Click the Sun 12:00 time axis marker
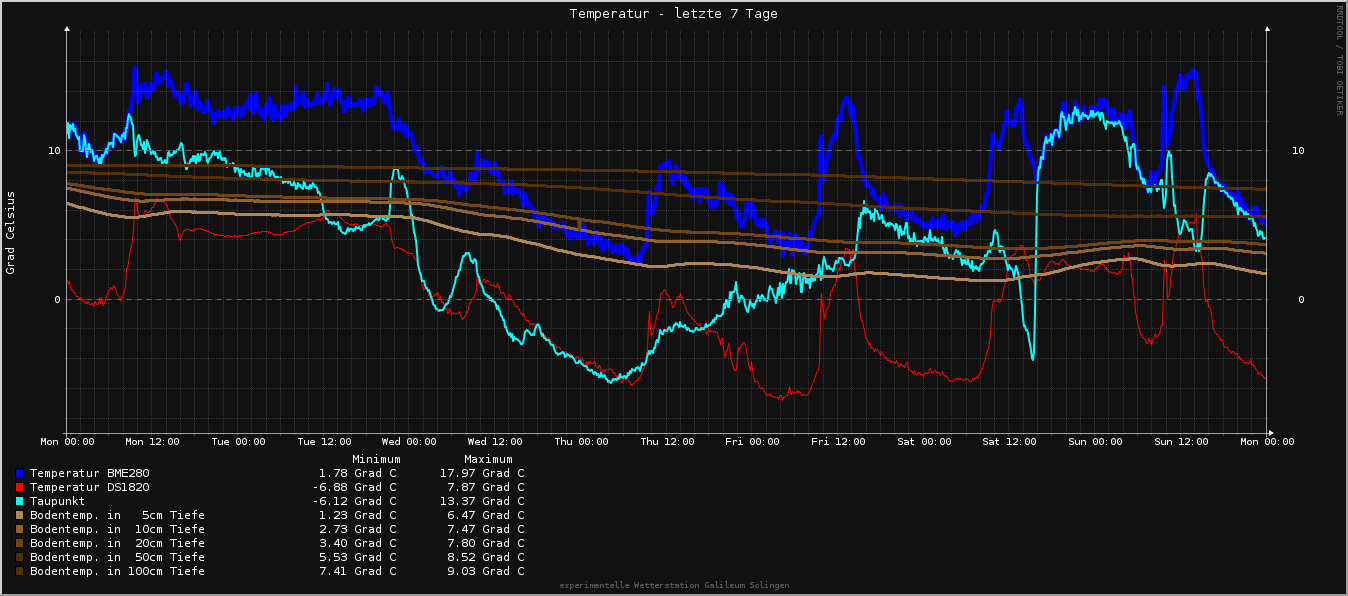 [1180, 441]
